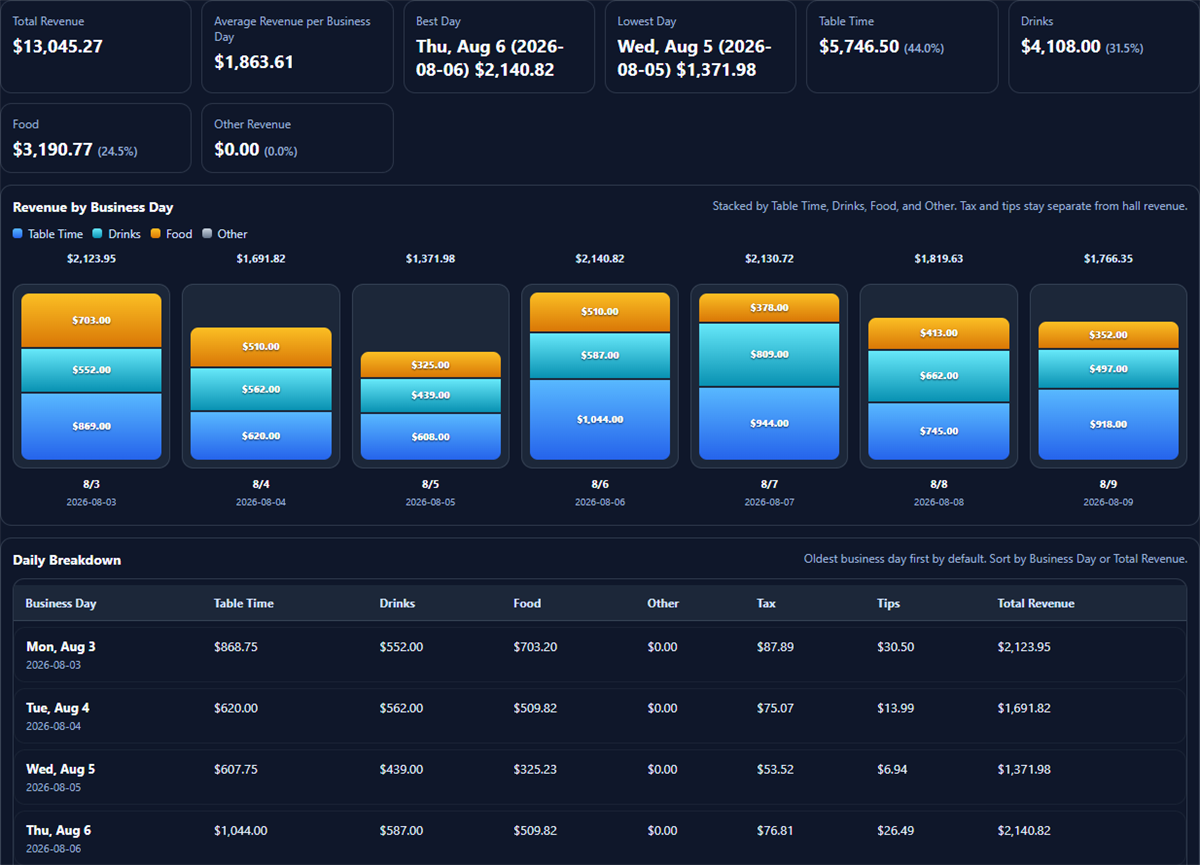The height and width of the screenshot is (865, 1200).
Task: Click the $703.00 food segment for 8/3
Action: pyautogui.click(x=91, y=320)
